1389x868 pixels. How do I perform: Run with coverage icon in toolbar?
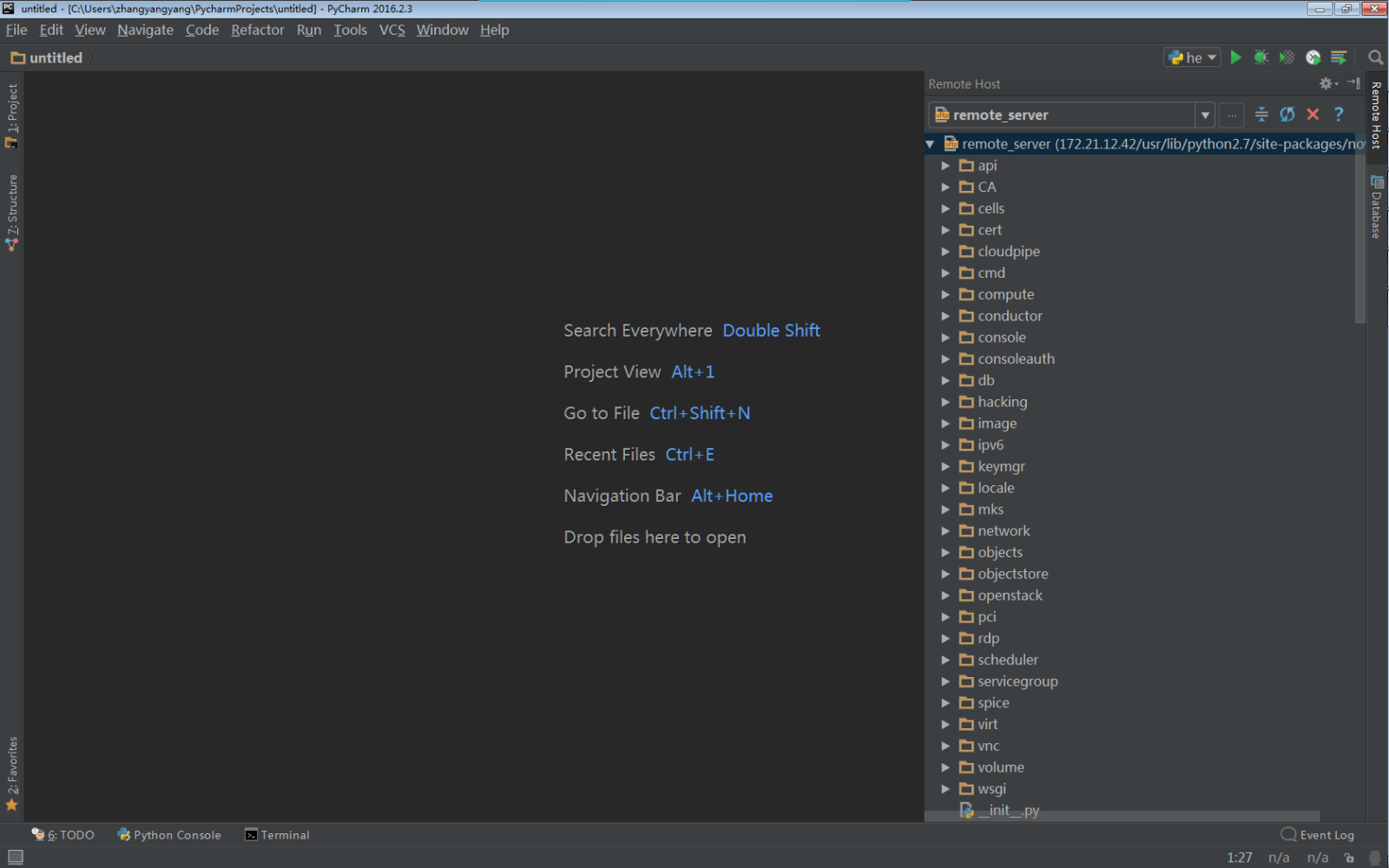pos(1287,57)
